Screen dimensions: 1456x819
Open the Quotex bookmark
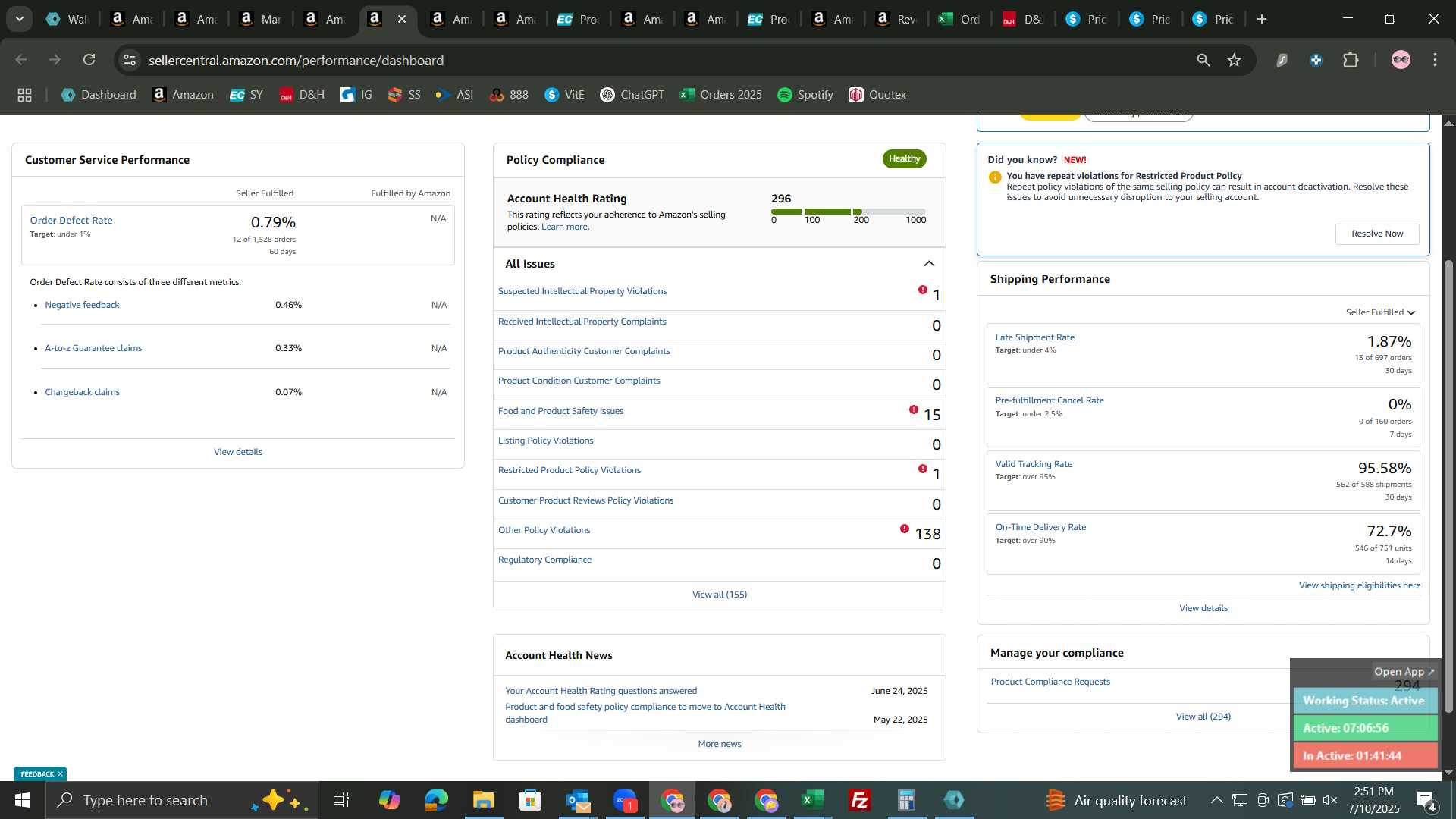877,95
